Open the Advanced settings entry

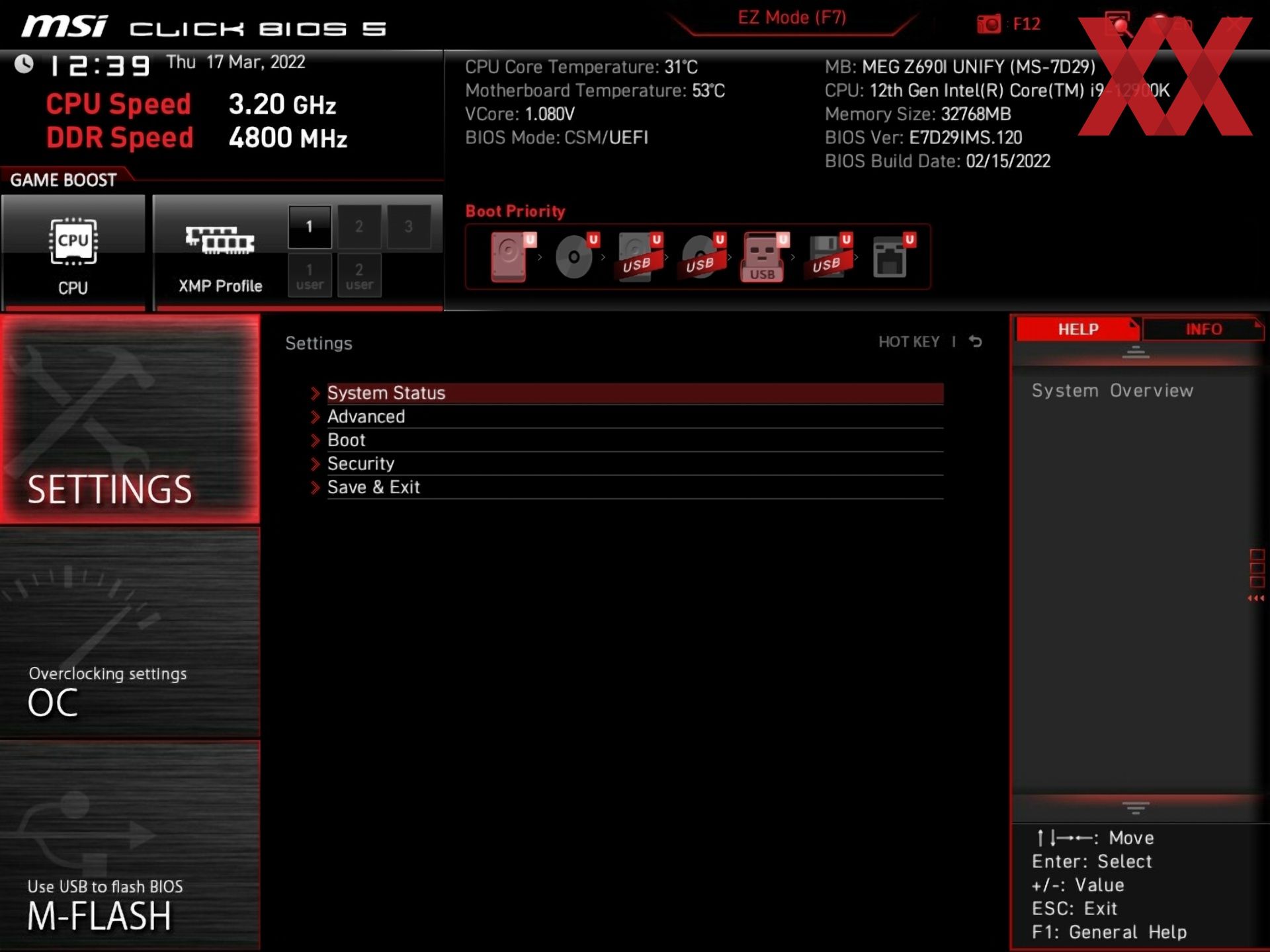[635, 416]
